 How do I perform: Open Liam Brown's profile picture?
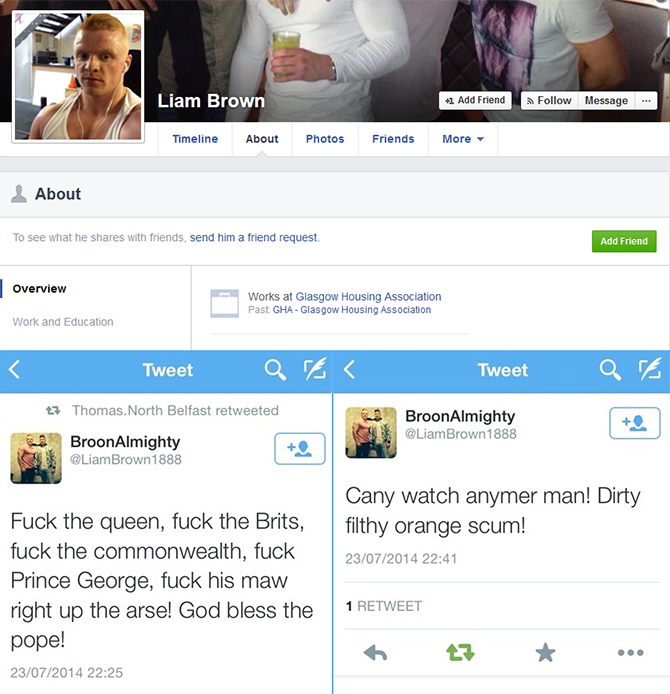click(x=78, y=77)
